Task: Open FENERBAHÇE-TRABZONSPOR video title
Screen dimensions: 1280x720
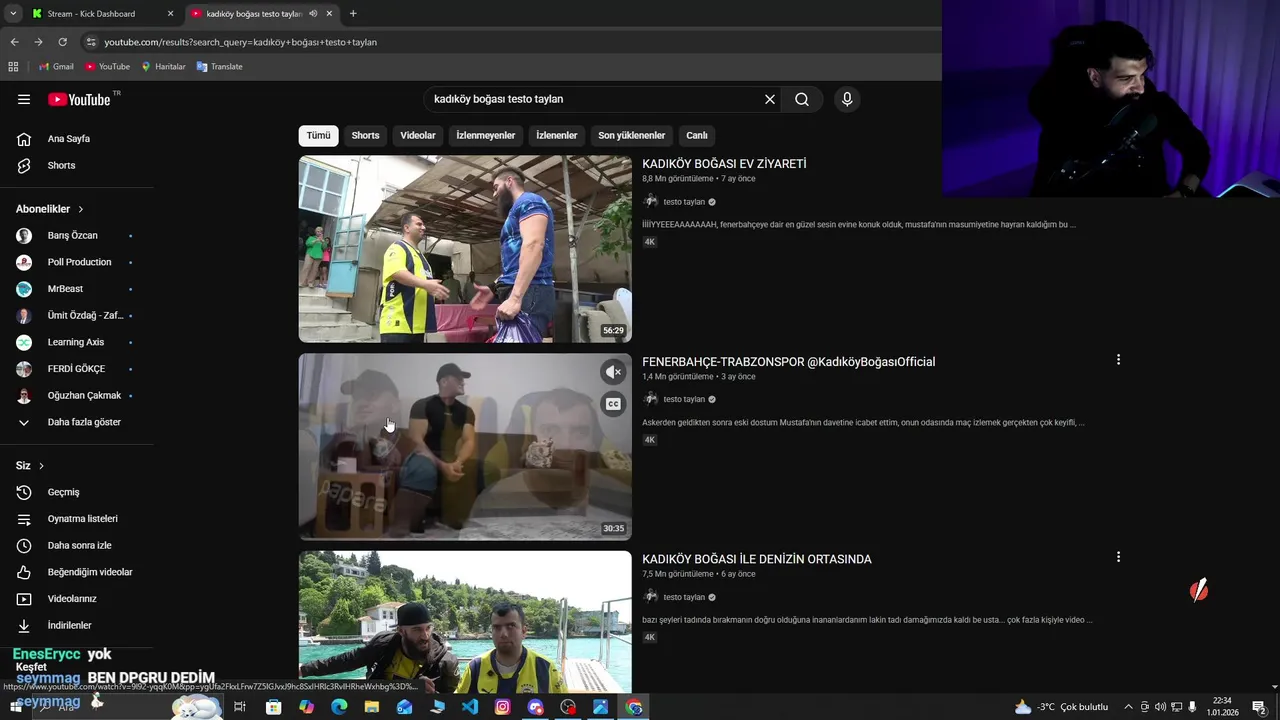Action: (x=789, y=362)
